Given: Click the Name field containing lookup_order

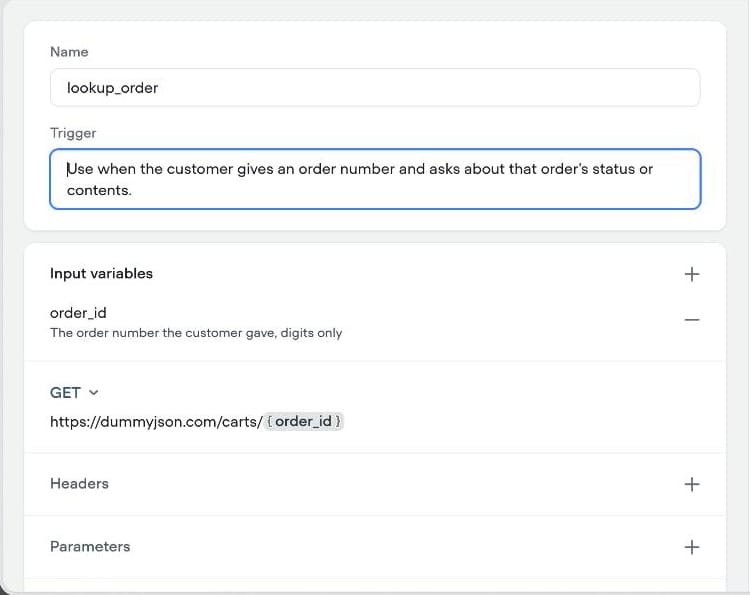Looking at the screenshot, I should [375, 88].
